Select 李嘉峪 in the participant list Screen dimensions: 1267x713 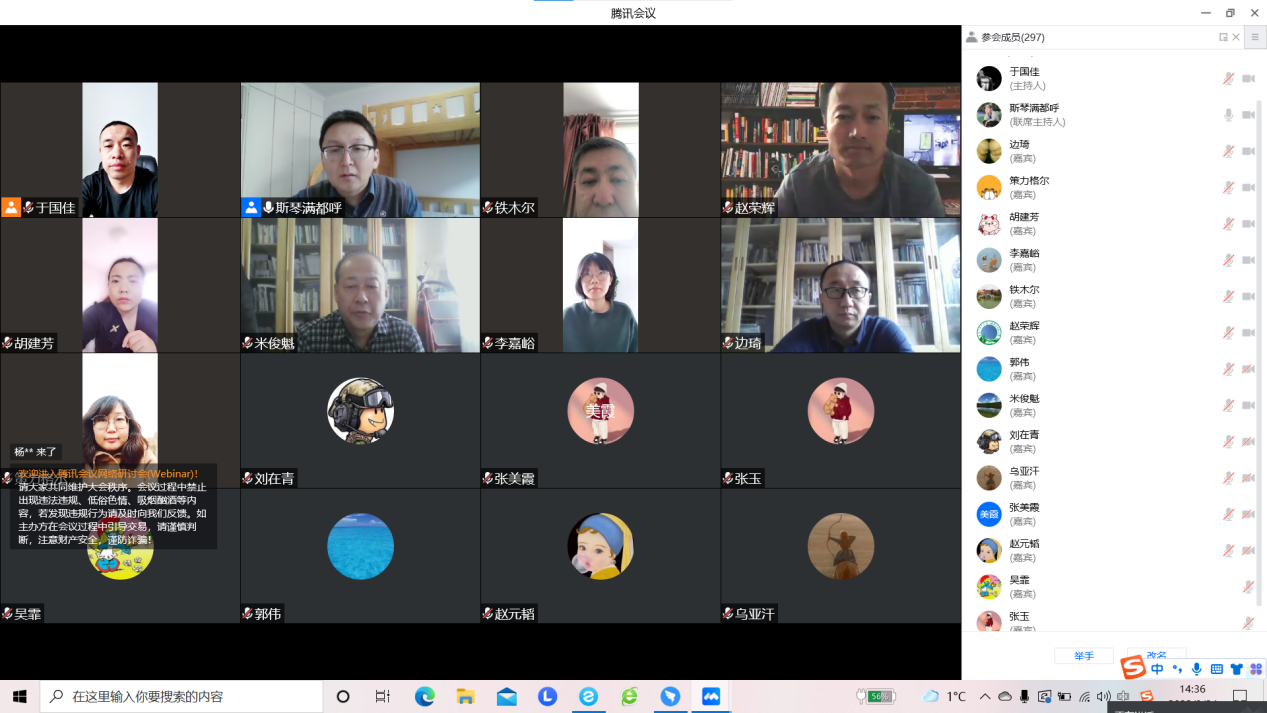coord(1024,260)
